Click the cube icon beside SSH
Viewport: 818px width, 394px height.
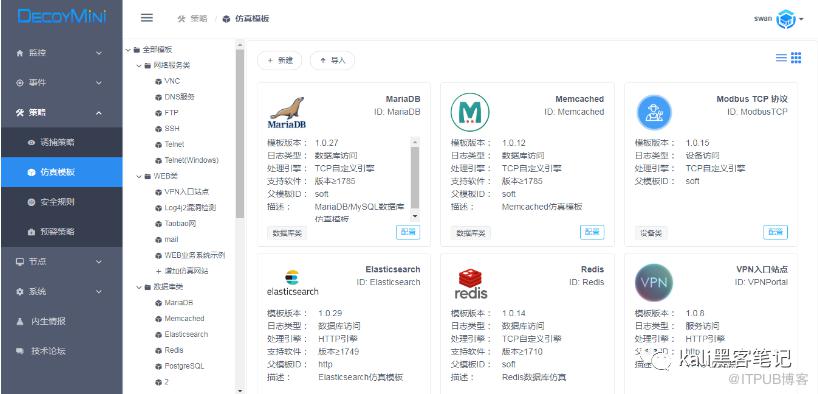pos(159,128)
